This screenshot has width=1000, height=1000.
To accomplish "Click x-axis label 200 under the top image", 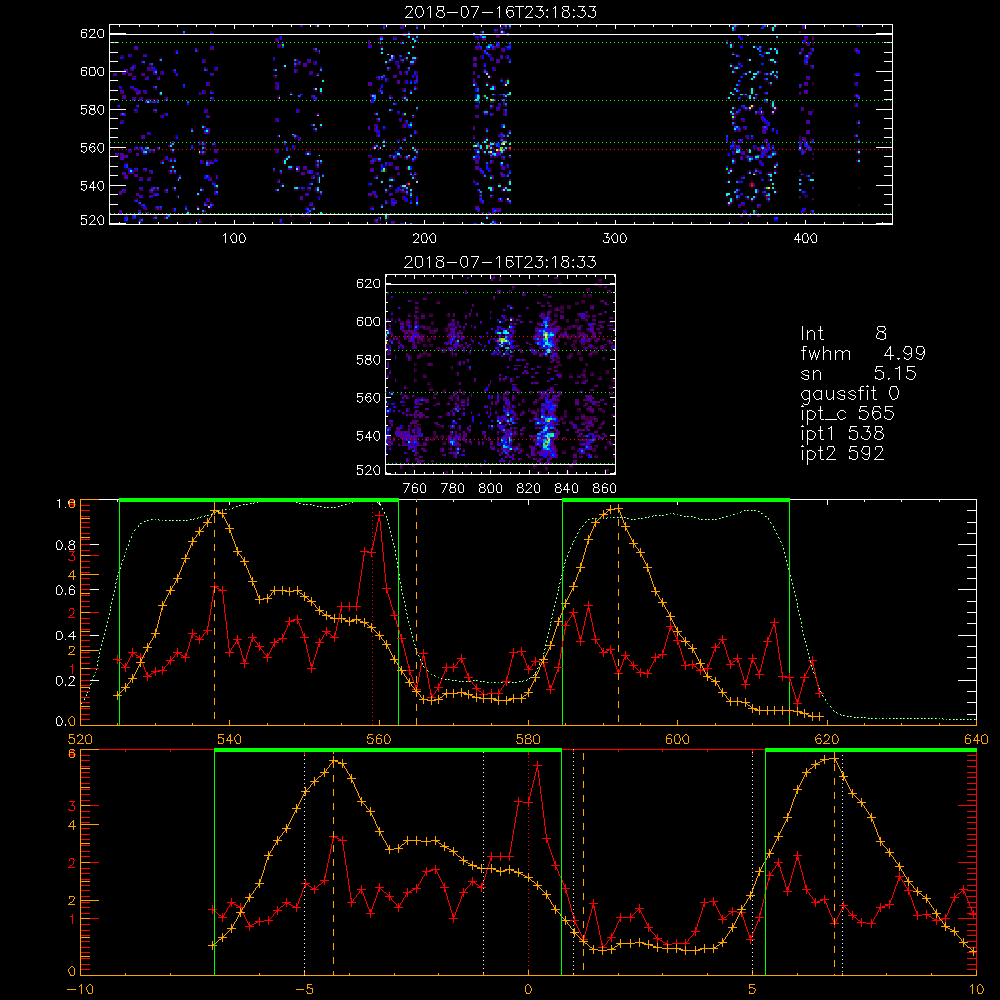I will coord(424,239).
